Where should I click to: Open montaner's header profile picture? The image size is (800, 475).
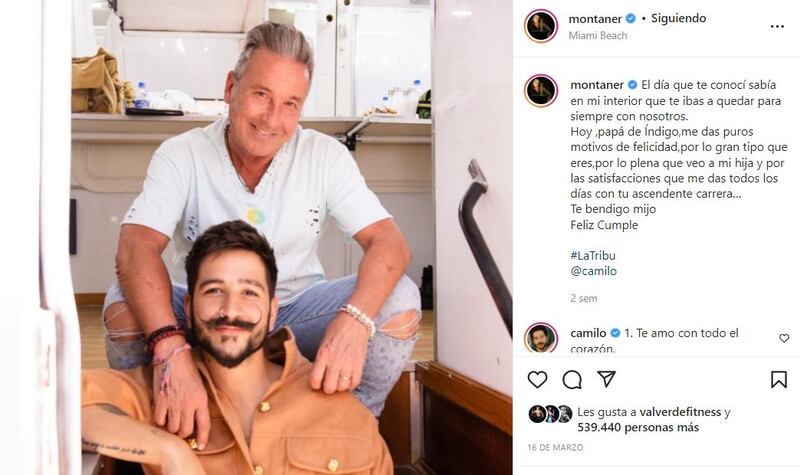[x=541, y=26]
